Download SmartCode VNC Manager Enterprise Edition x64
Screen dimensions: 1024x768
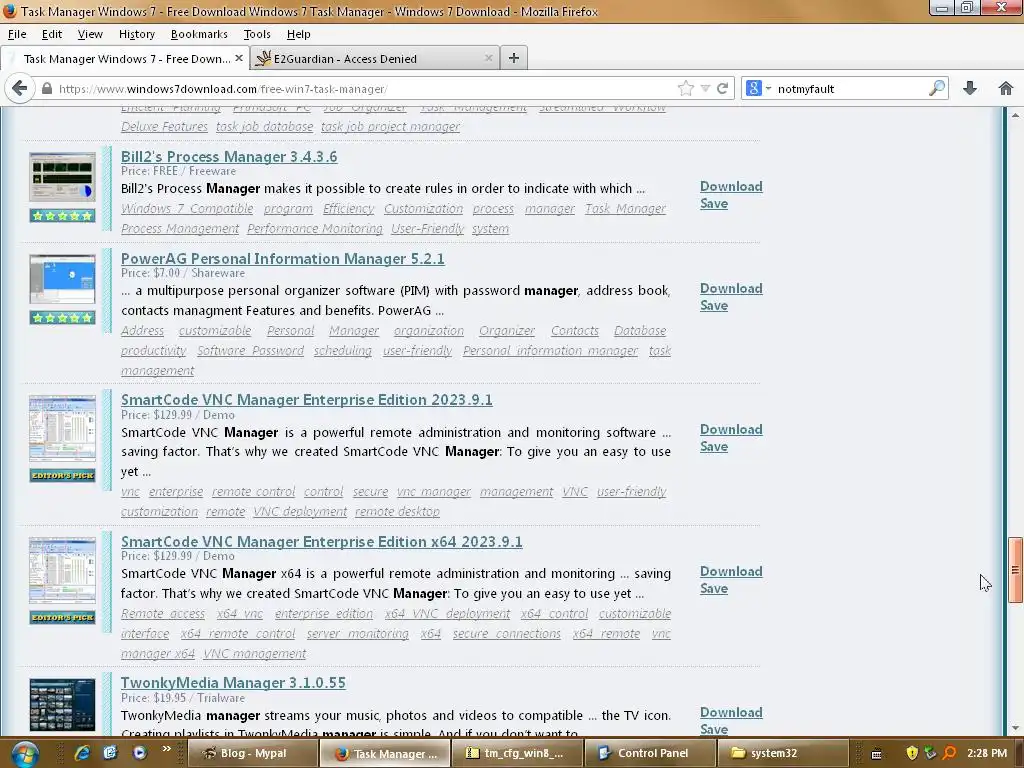coord(731,571)
